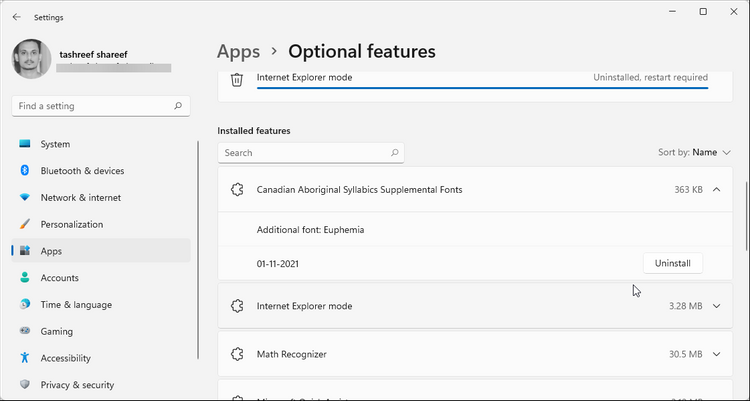
Task: Click the trash icon beside Internet Explorer mode
Action: pyautogui.click(x=237, y=79)
